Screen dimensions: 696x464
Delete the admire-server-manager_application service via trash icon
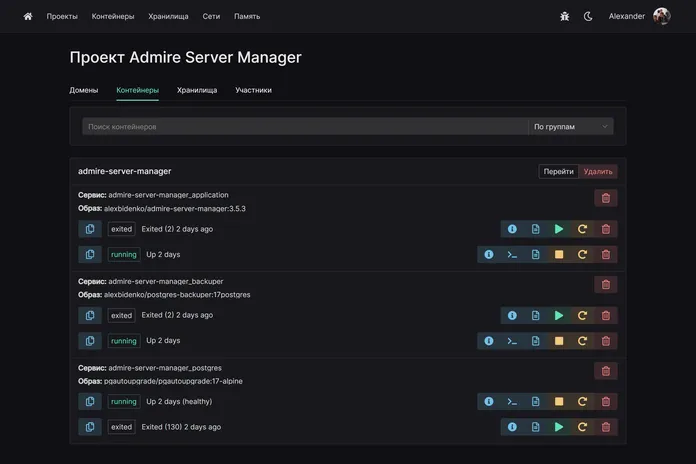coord(605,198)
